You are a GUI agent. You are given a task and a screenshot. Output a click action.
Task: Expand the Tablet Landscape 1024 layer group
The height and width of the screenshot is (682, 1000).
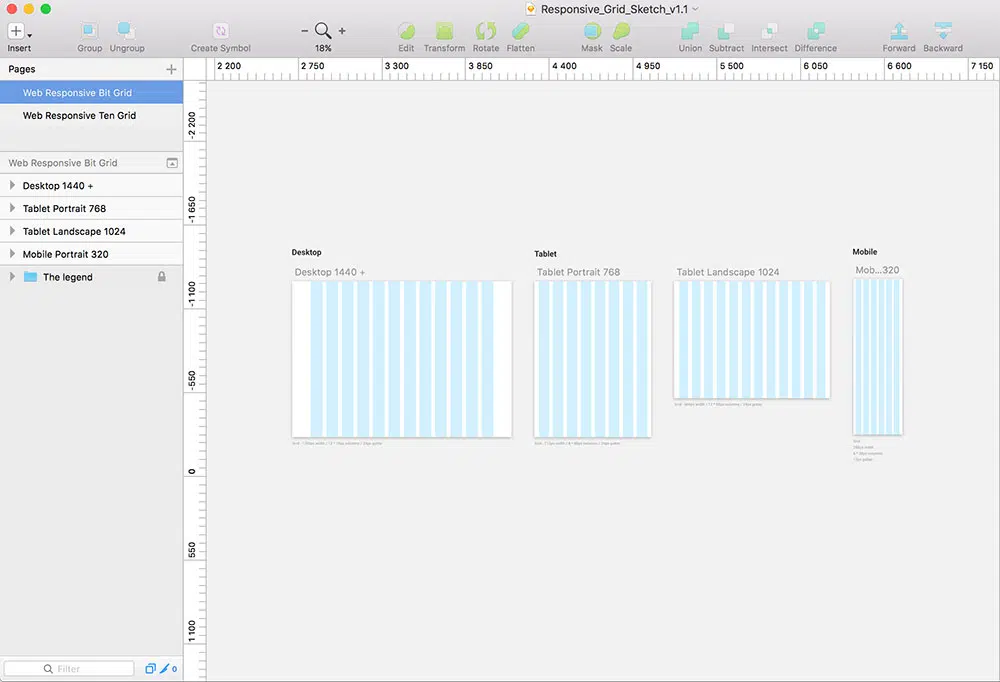pos(12,232)
